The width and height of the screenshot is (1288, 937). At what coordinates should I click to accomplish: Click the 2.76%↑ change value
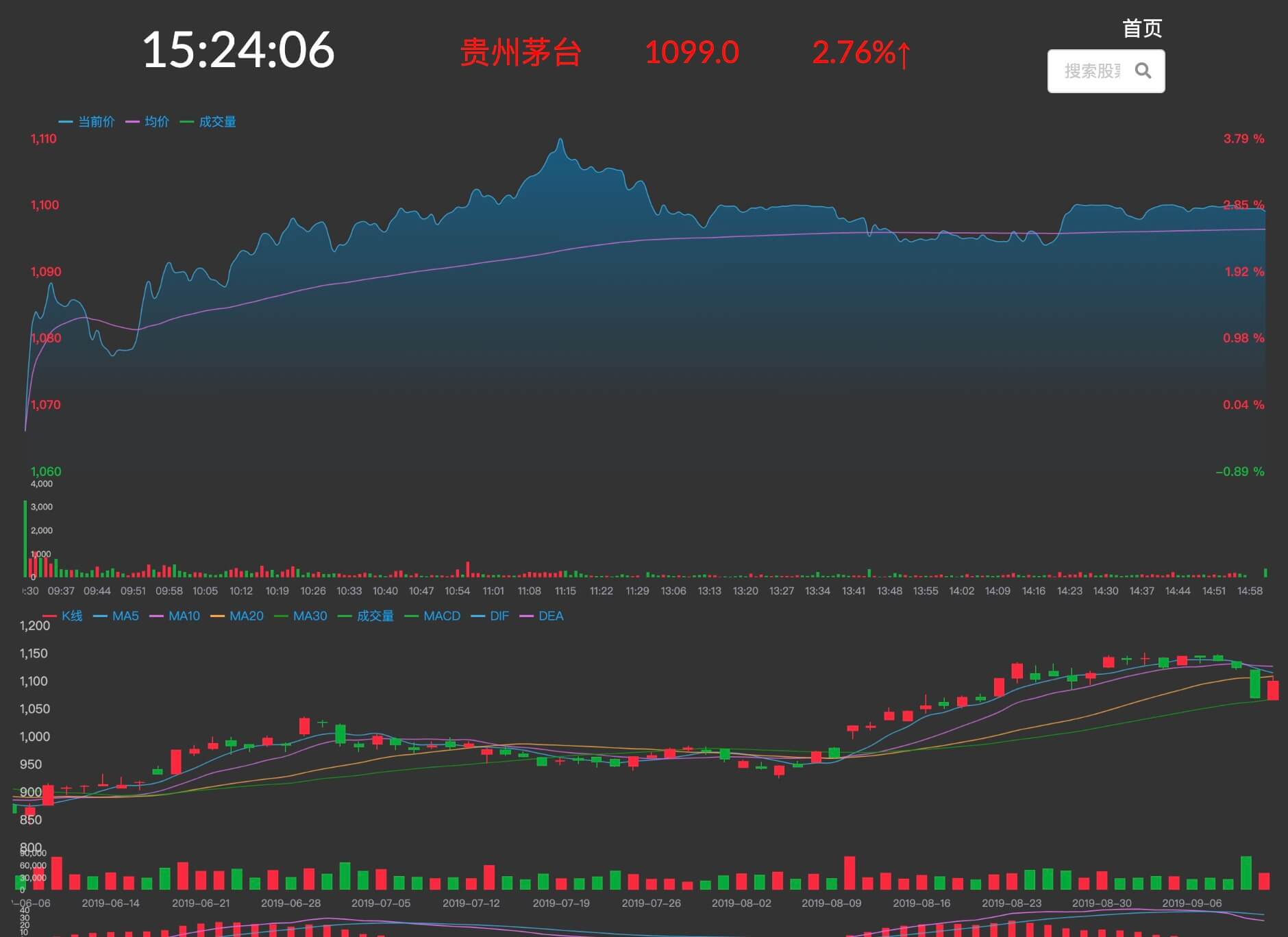click(862, 53)
